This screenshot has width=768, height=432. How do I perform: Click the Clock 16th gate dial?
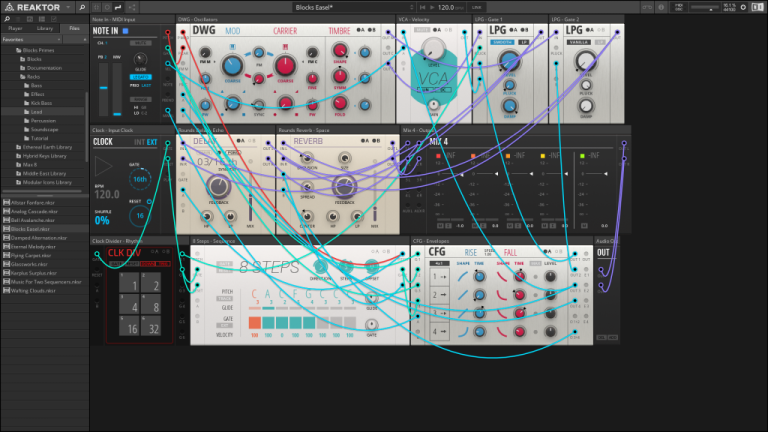[140, 179]
